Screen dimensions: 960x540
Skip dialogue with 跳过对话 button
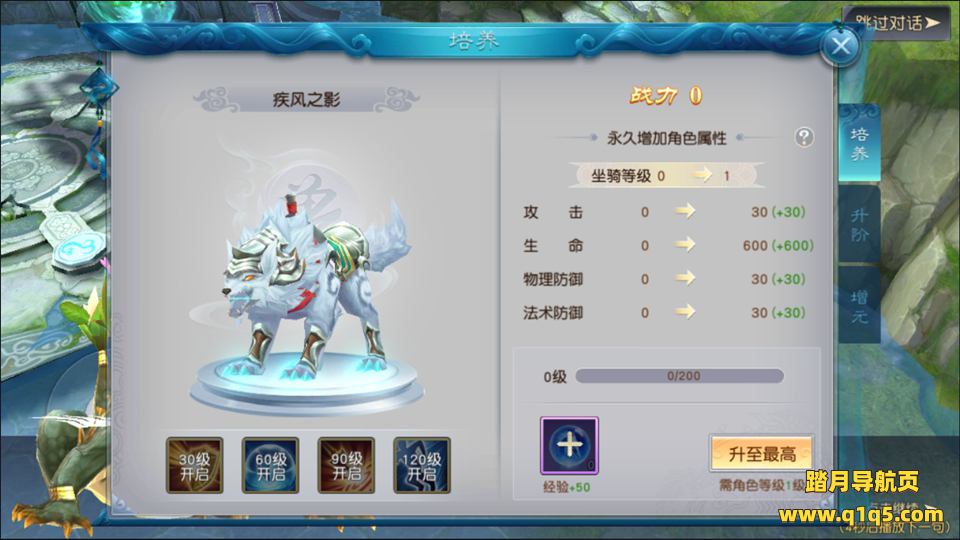896,23
